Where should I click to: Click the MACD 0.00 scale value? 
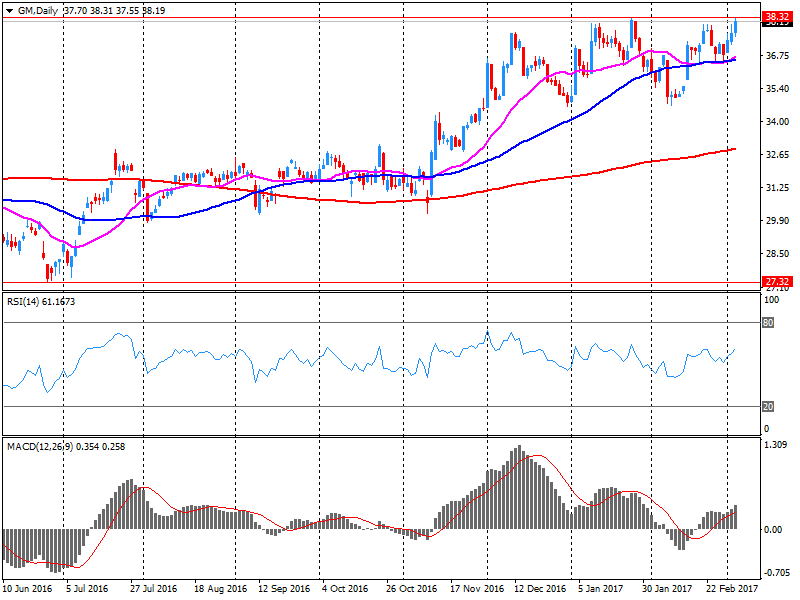[x=774, y=529]
